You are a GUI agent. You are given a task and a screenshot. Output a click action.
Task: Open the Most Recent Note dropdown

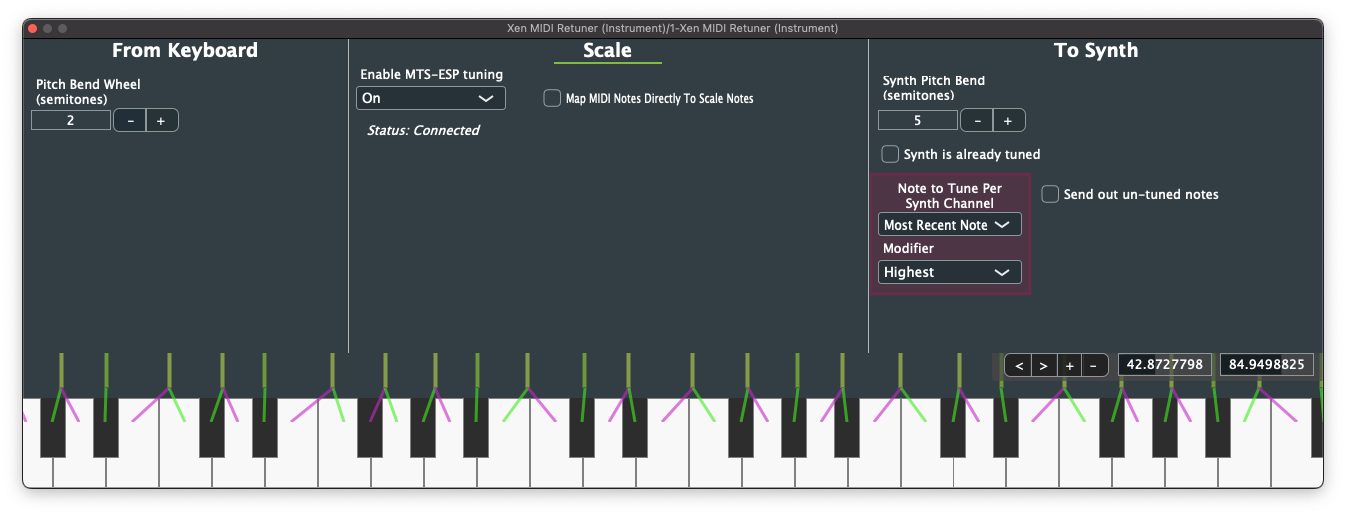coord(950,225)
